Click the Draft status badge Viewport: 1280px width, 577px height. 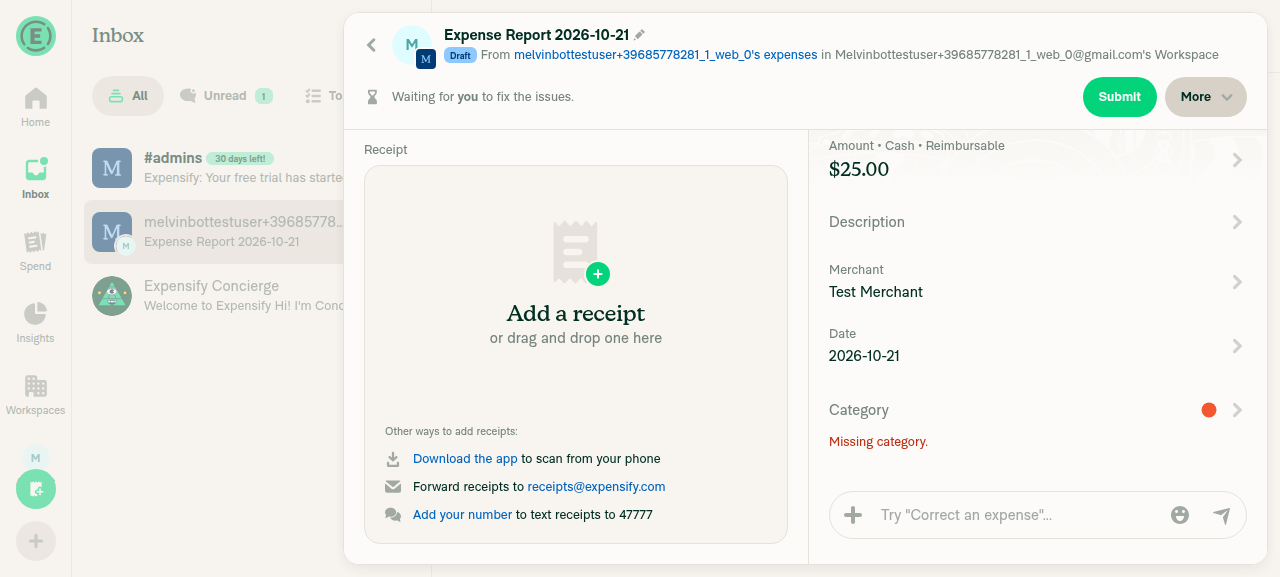click(x=460, y=56)
